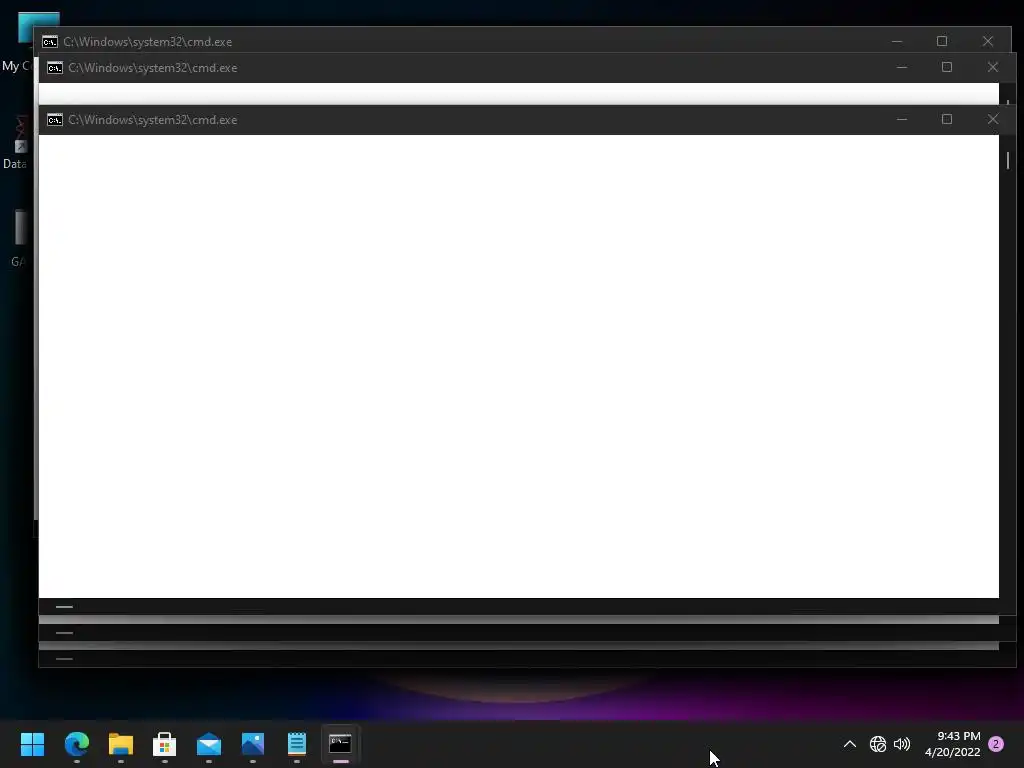Launch Microsoft Edge from the taskbar
This screenshot has height=768, width=1024.
76,744
